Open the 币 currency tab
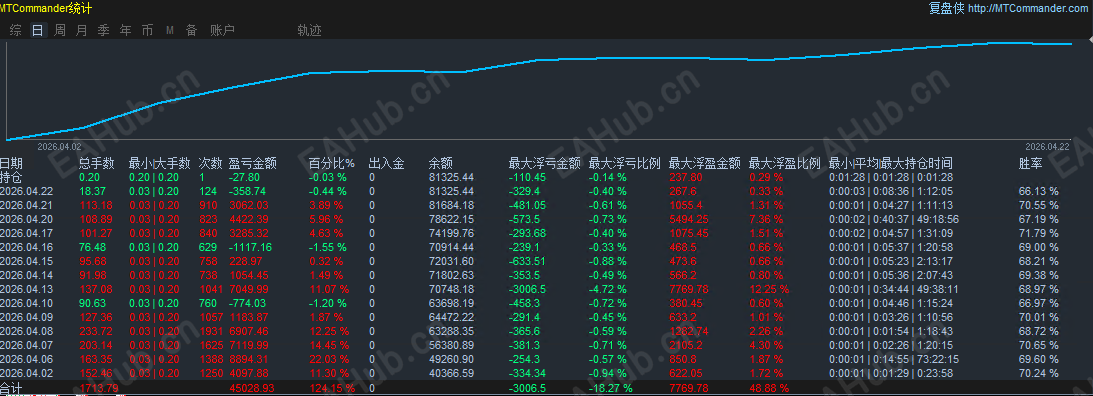Image resolution: width=1093 pixels, height=396 pixels. pos(147,30)
